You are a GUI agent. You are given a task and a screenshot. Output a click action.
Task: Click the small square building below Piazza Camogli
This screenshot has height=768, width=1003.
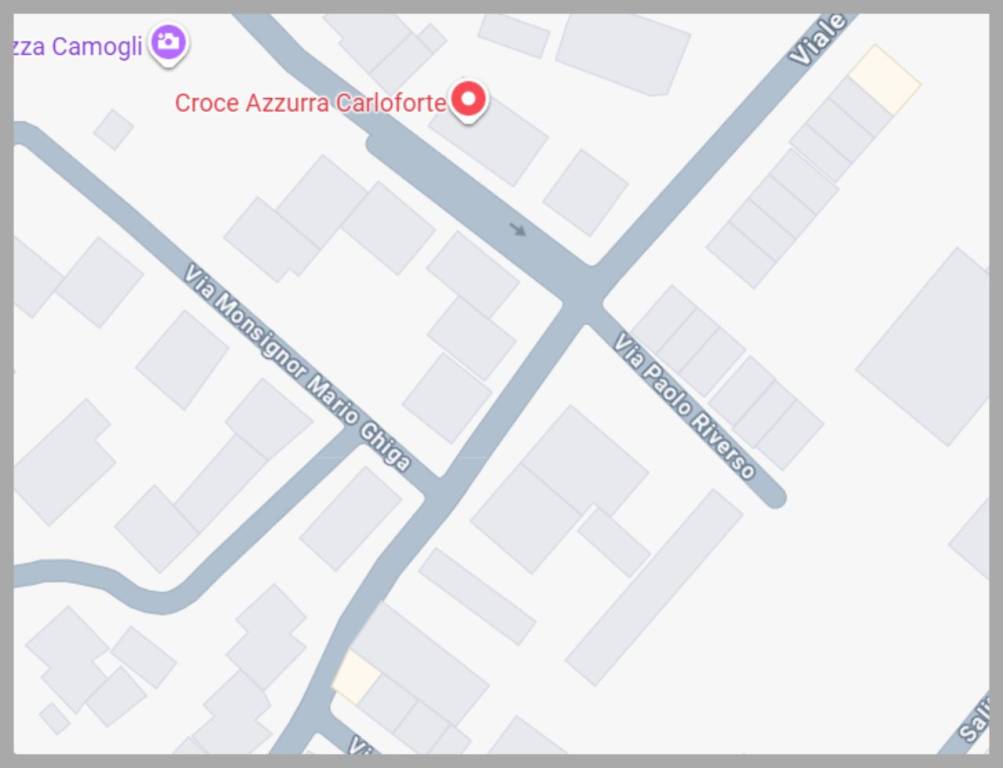114,129
